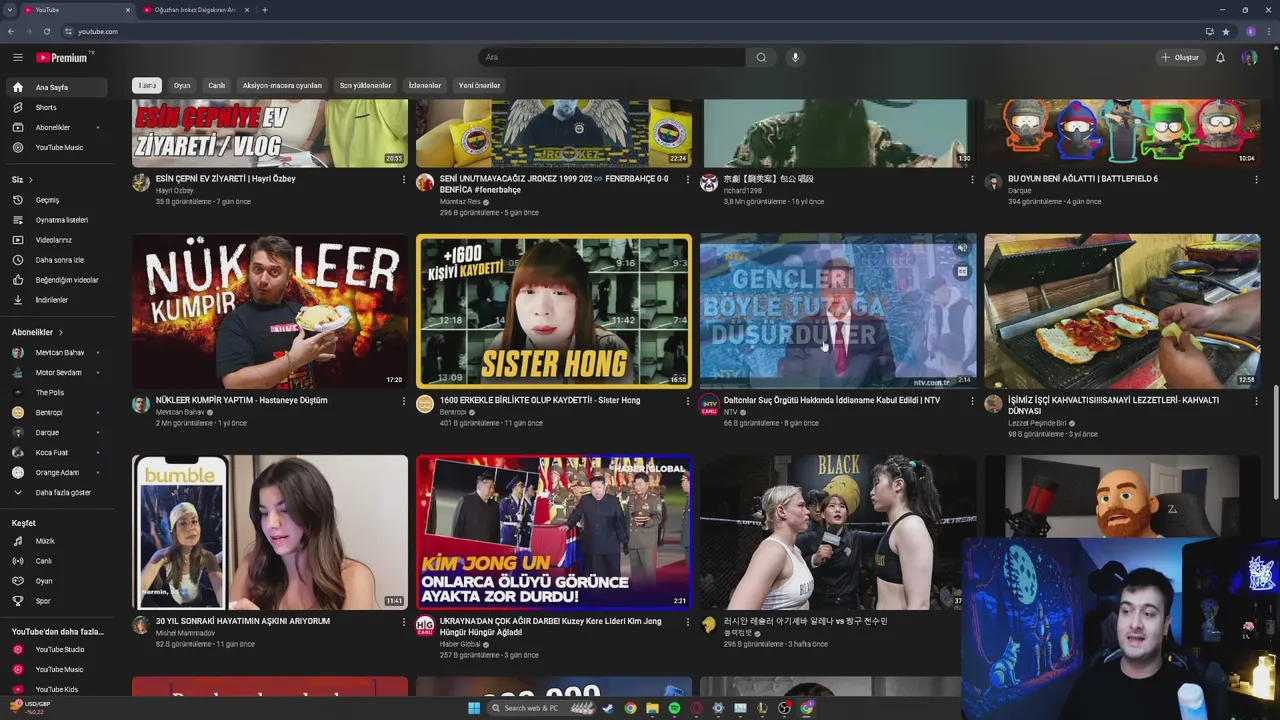Open Abonelikler in the sidebar
This screenshot has height=720, width=1280.
[57, 127]
